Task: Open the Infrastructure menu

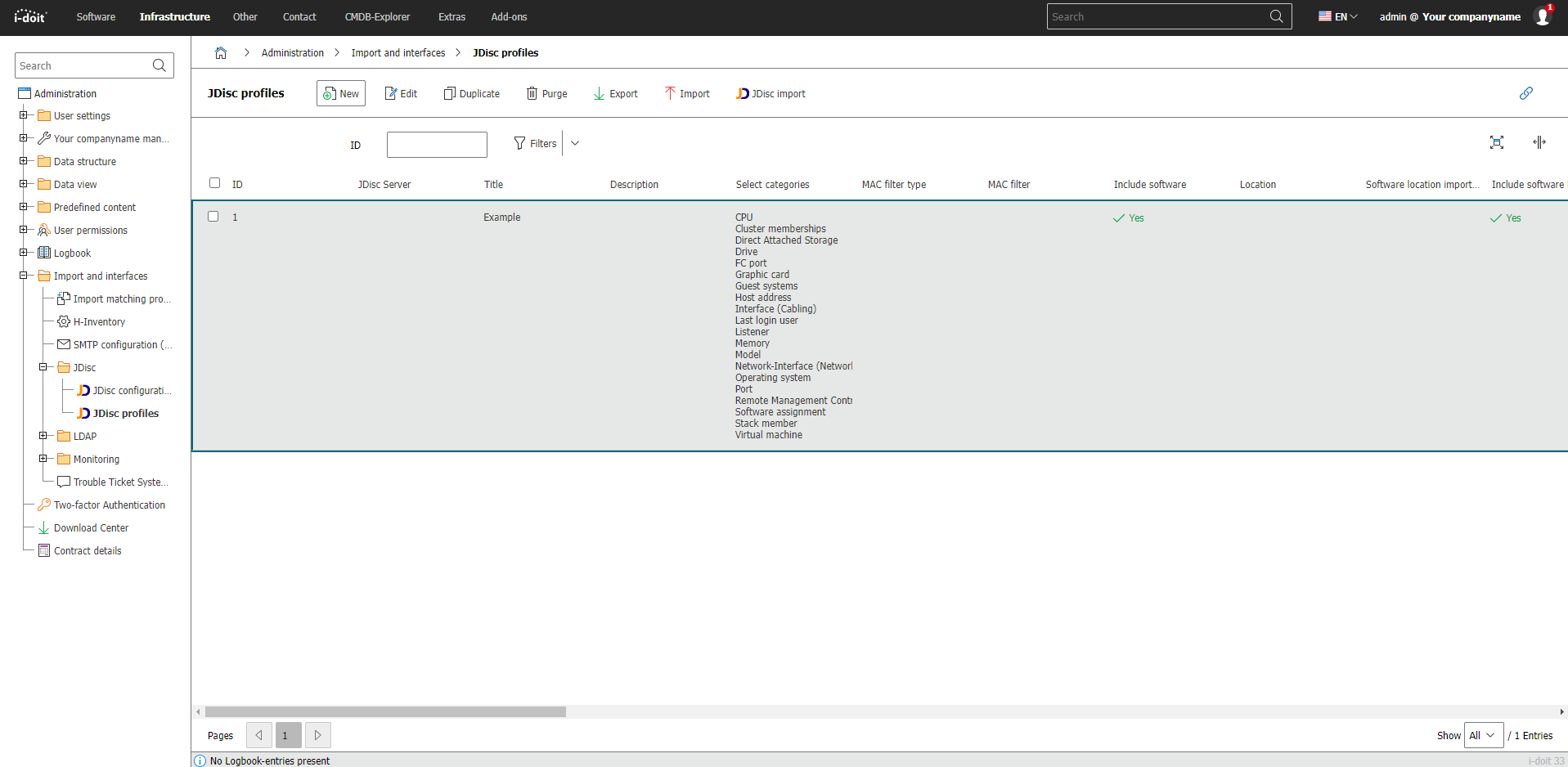Action: pos(175,16)
